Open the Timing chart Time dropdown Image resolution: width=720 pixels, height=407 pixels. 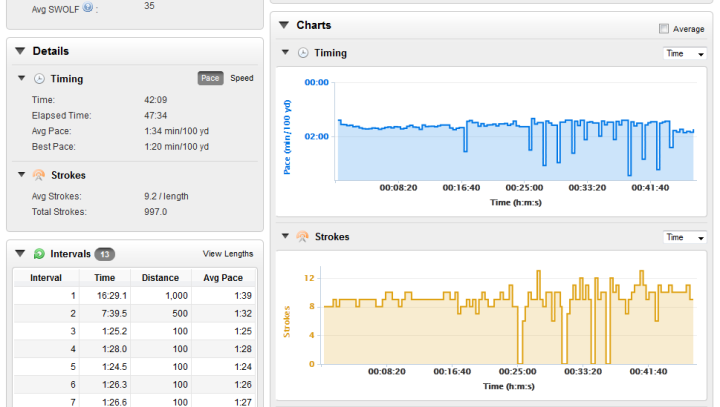coord(685,53)
